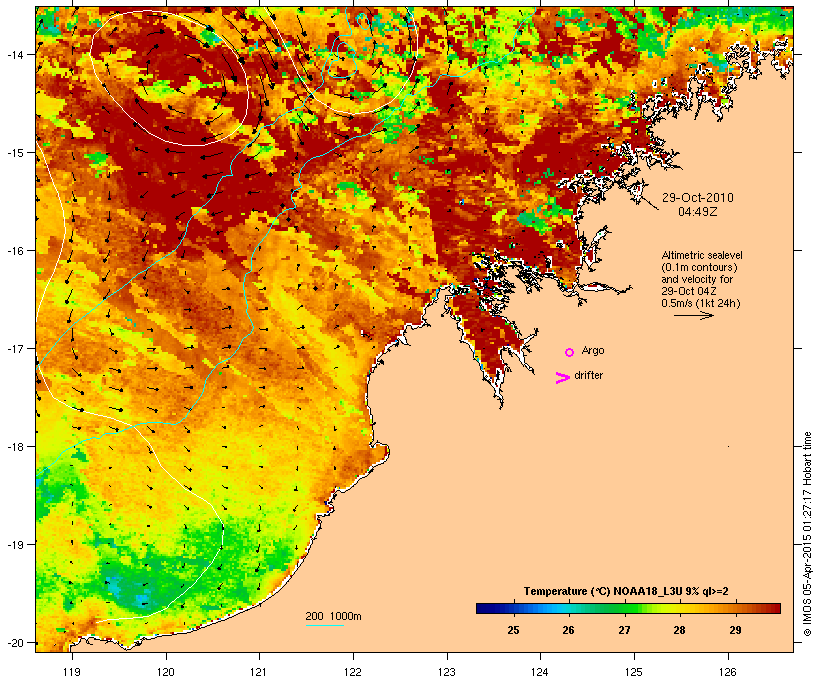Click the cyan 200/1000m isobath legend line
Viewport: 820px width, 680px height.
coord(324,625)
